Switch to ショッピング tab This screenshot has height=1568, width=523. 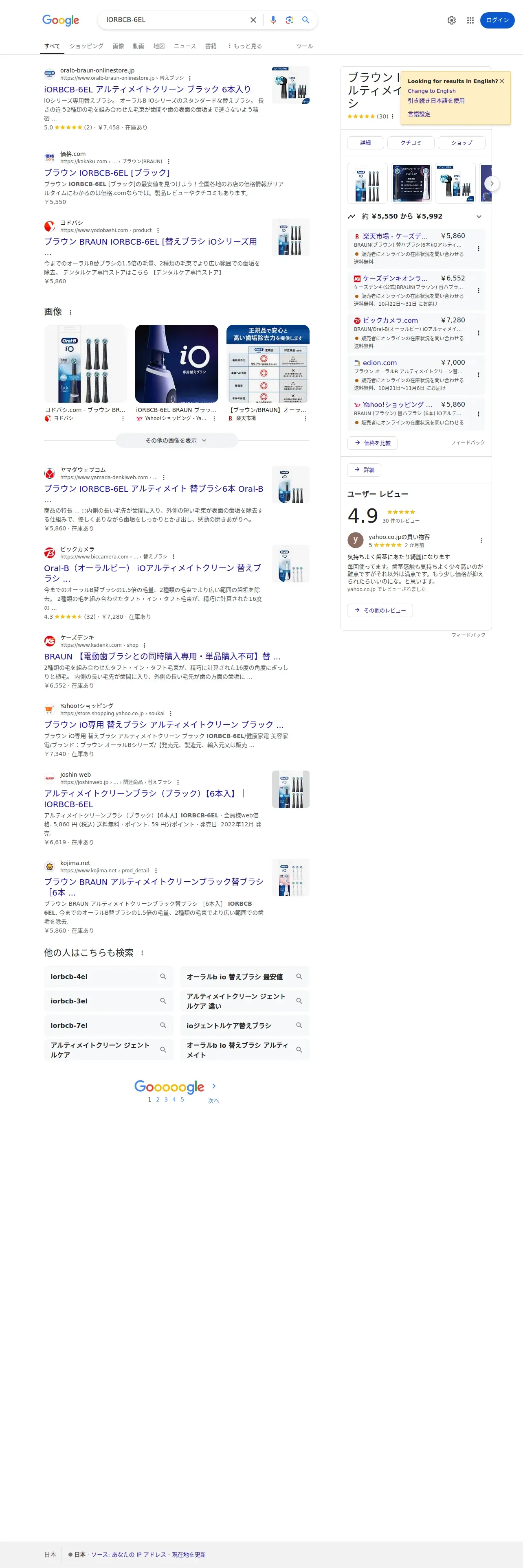pos(86,46)
